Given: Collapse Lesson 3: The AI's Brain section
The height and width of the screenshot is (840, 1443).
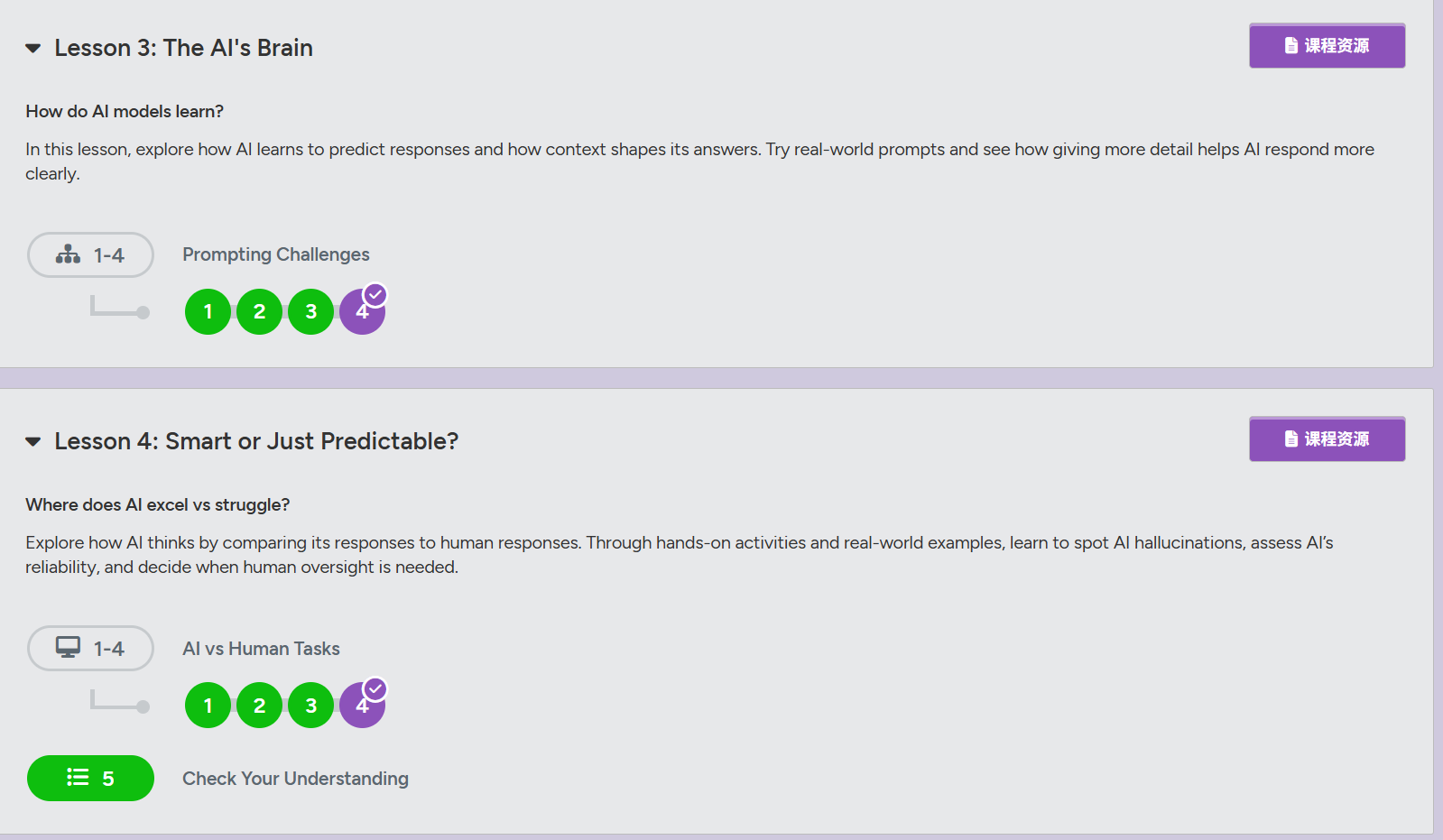Looking at the screenshot, I should pyautogui.click(x=33, y=49).
